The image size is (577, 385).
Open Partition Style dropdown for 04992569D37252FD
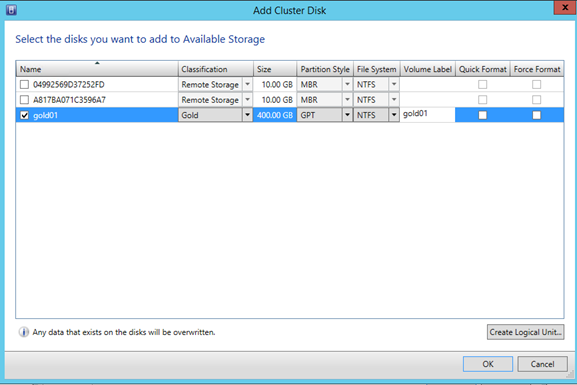347,85
